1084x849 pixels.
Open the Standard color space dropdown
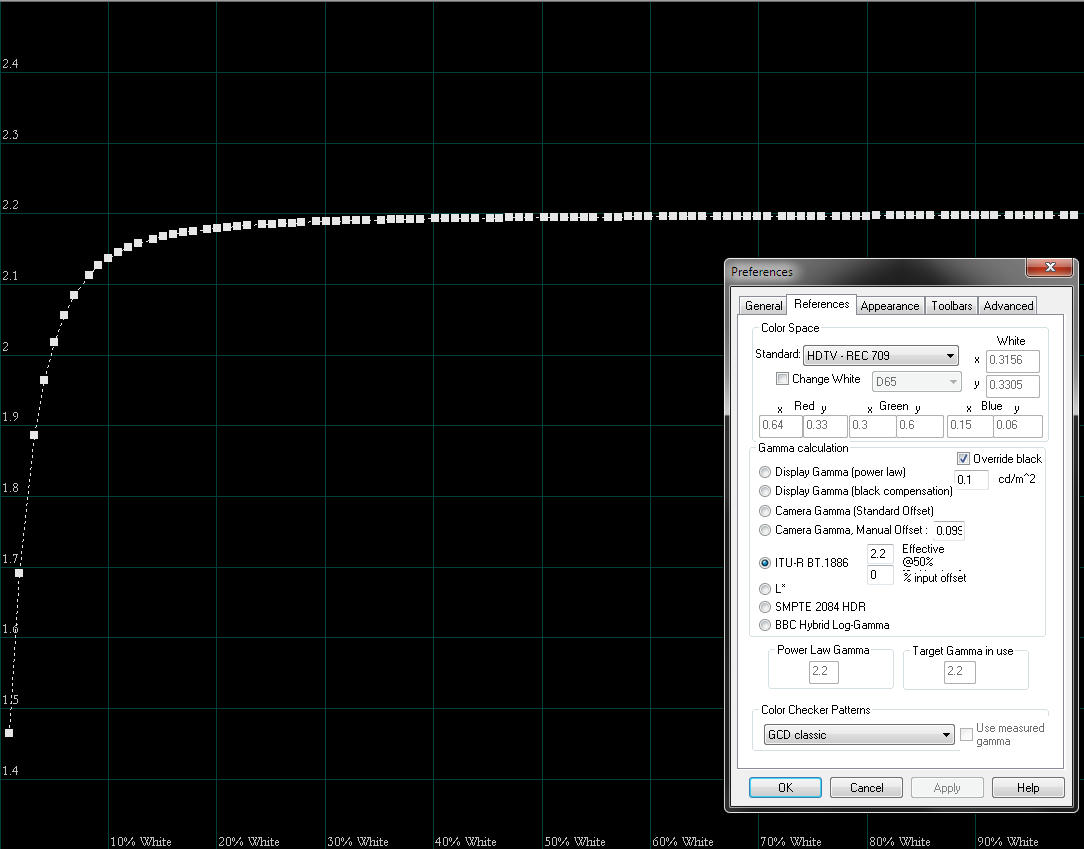[880, 356]
